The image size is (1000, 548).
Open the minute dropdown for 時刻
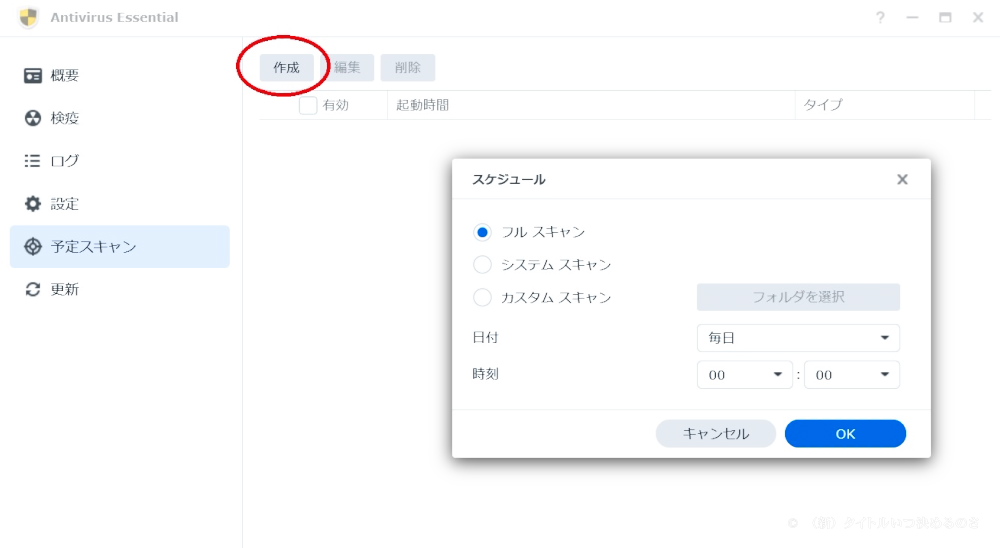[851, 374]
